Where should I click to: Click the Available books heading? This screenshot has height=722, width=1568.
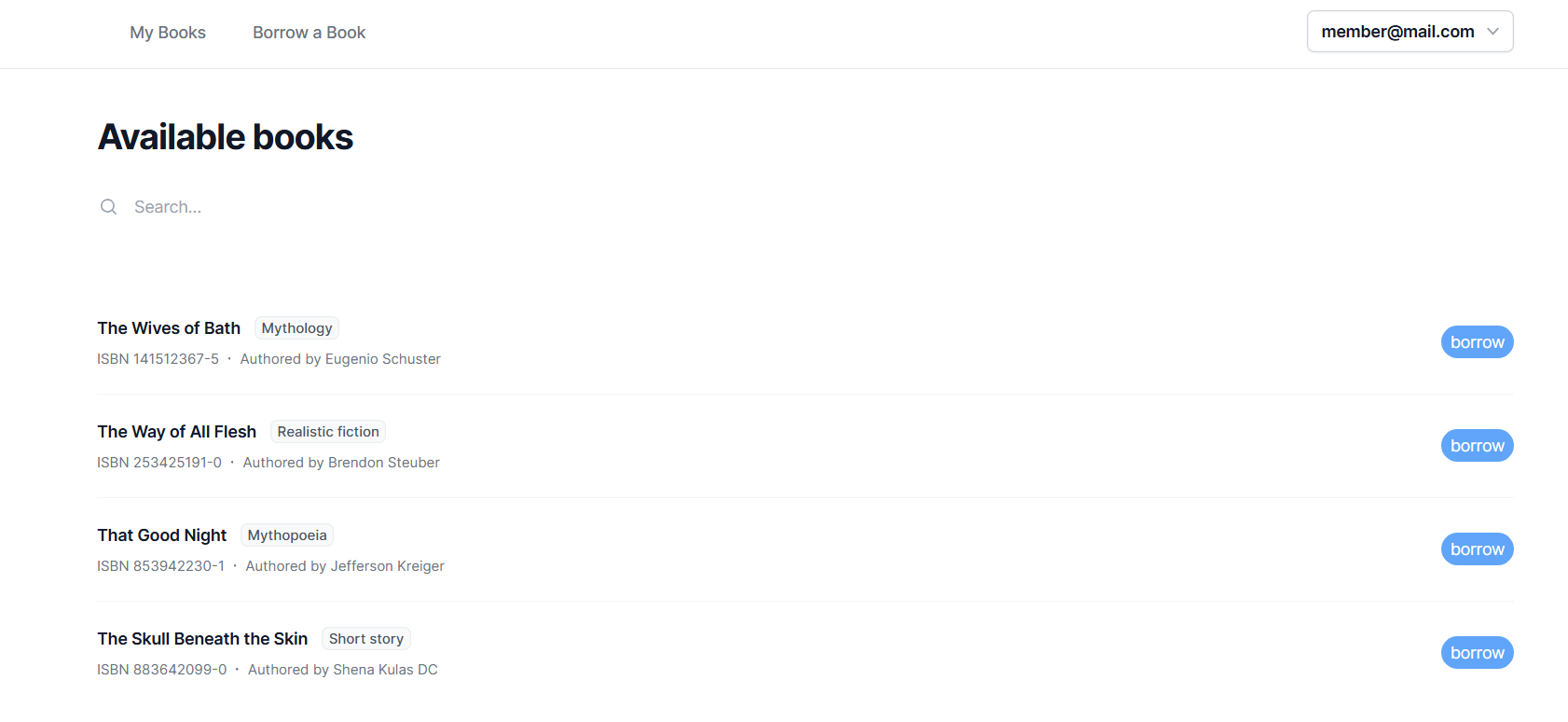click(x=226, y=137)
